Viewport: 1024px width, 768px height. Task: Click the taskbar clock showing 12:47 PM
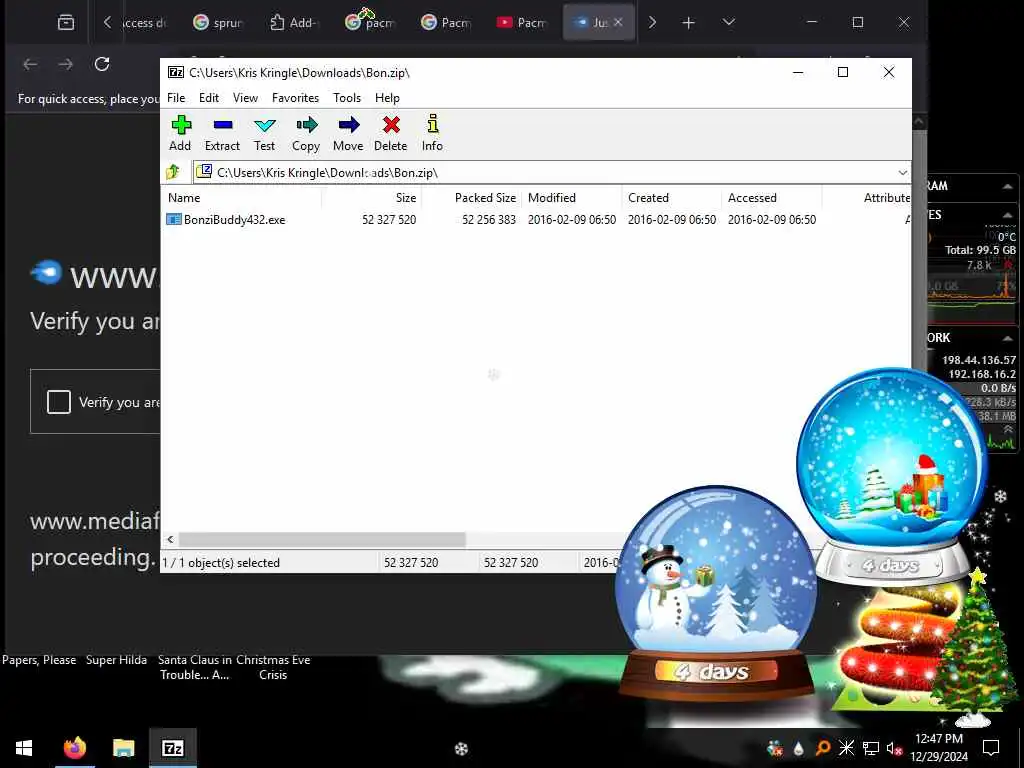pos(939,748)
